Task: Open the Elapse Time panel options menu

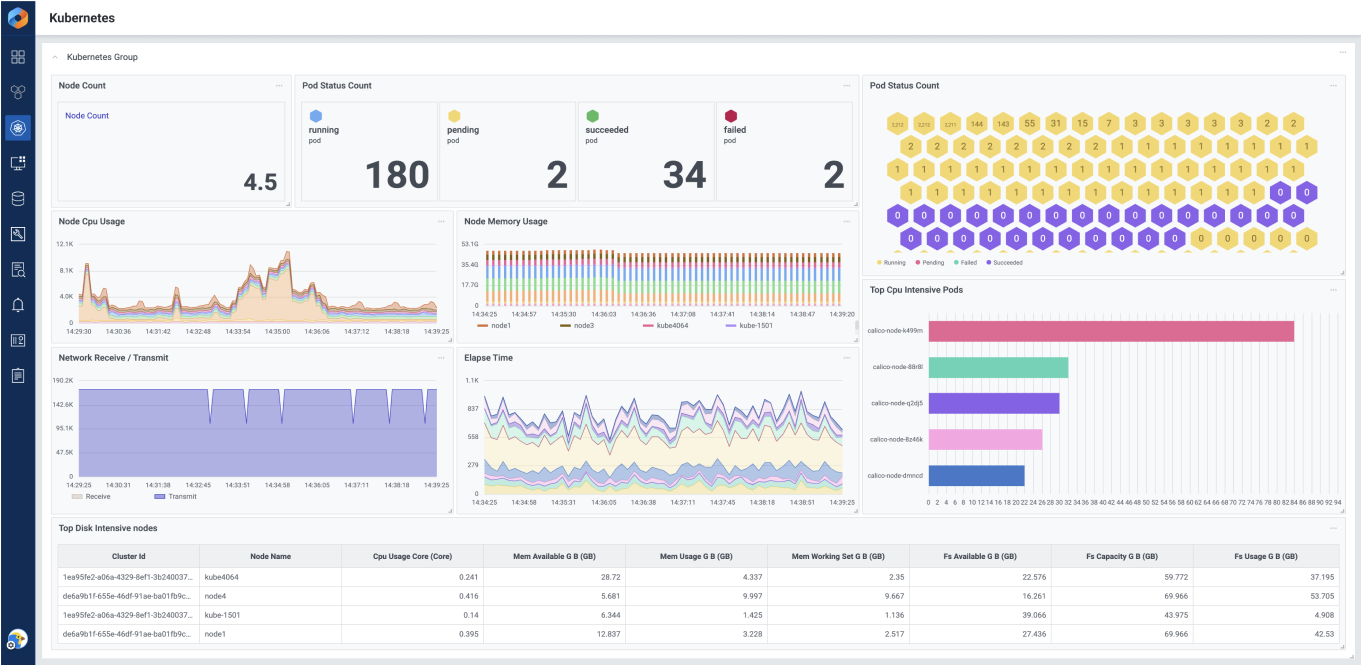Action: coord(847,357)
